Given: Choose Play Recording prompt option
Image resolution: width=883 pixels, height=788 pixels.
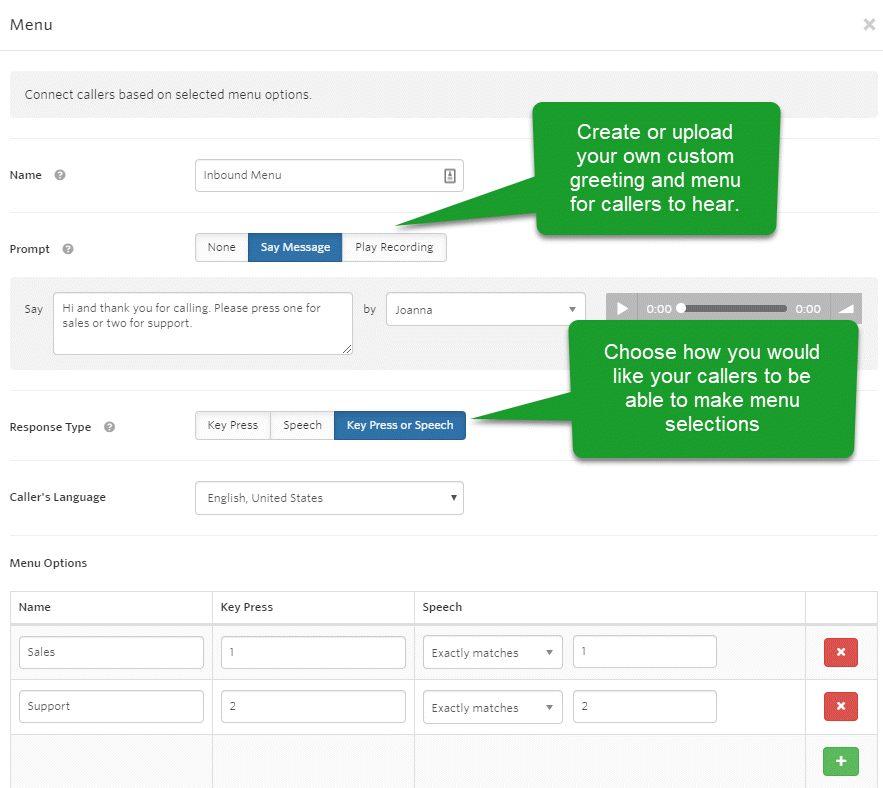Looking at the screenshot, I should (x=394, y=247).
